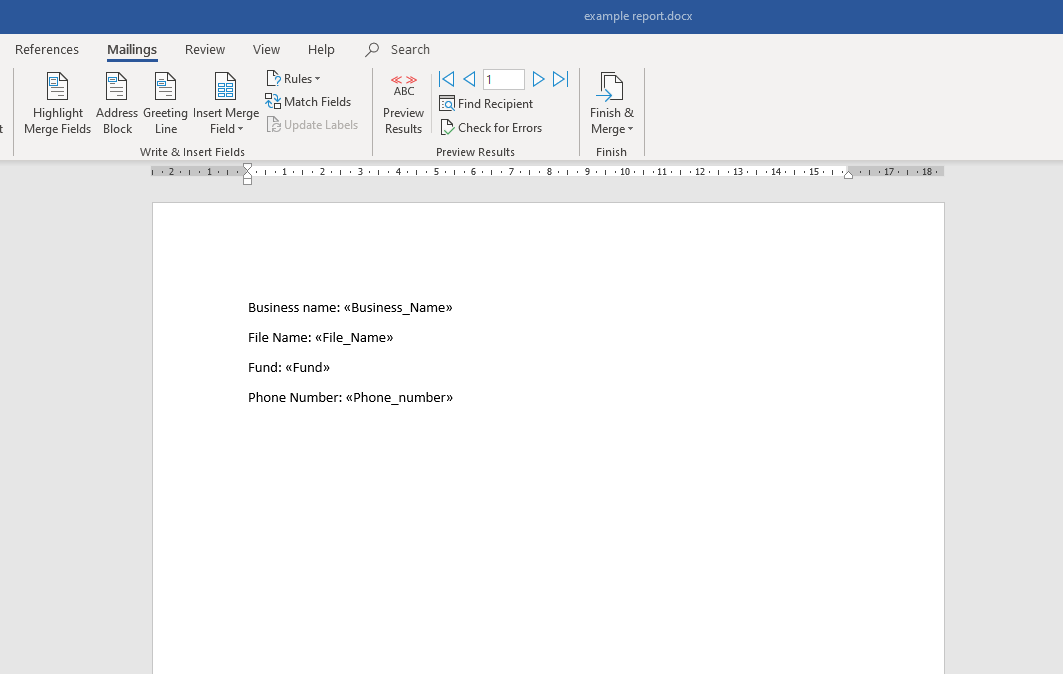Click the right indent marker on ruler
This screenshot has height=674, width=1063.
[848, 175]
